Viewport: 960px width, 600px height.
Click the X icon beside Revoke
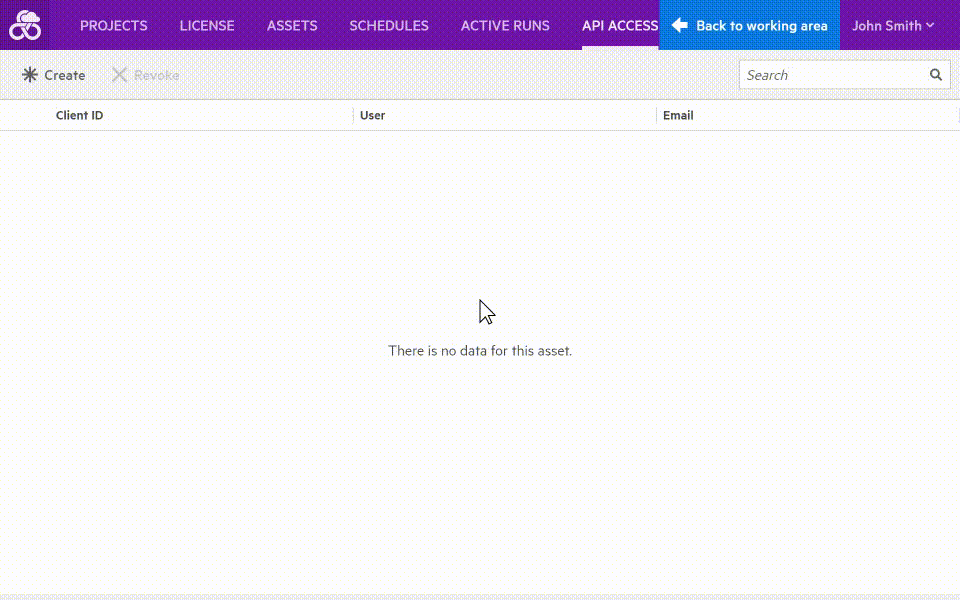tap(118, 74)
